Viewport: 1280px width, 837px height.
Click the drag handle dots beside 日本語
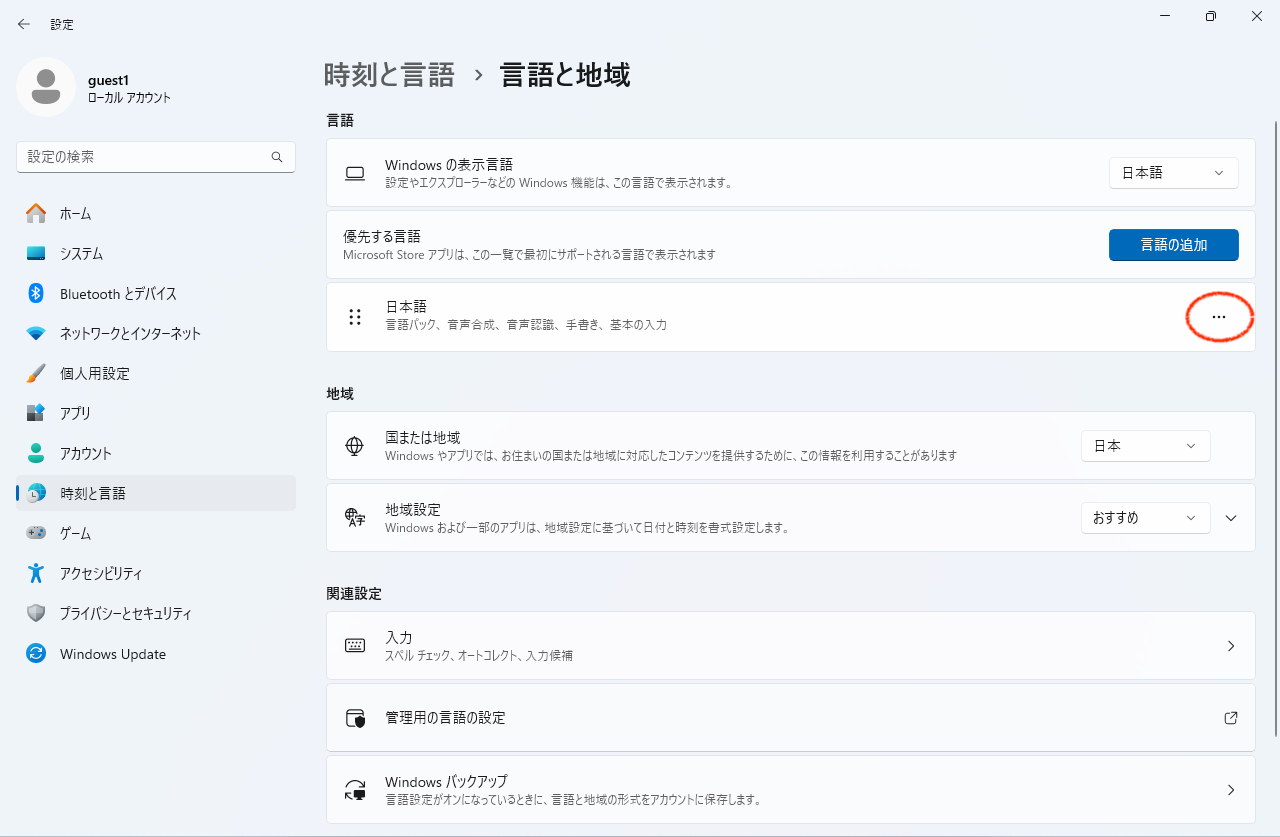click(355, 317)
